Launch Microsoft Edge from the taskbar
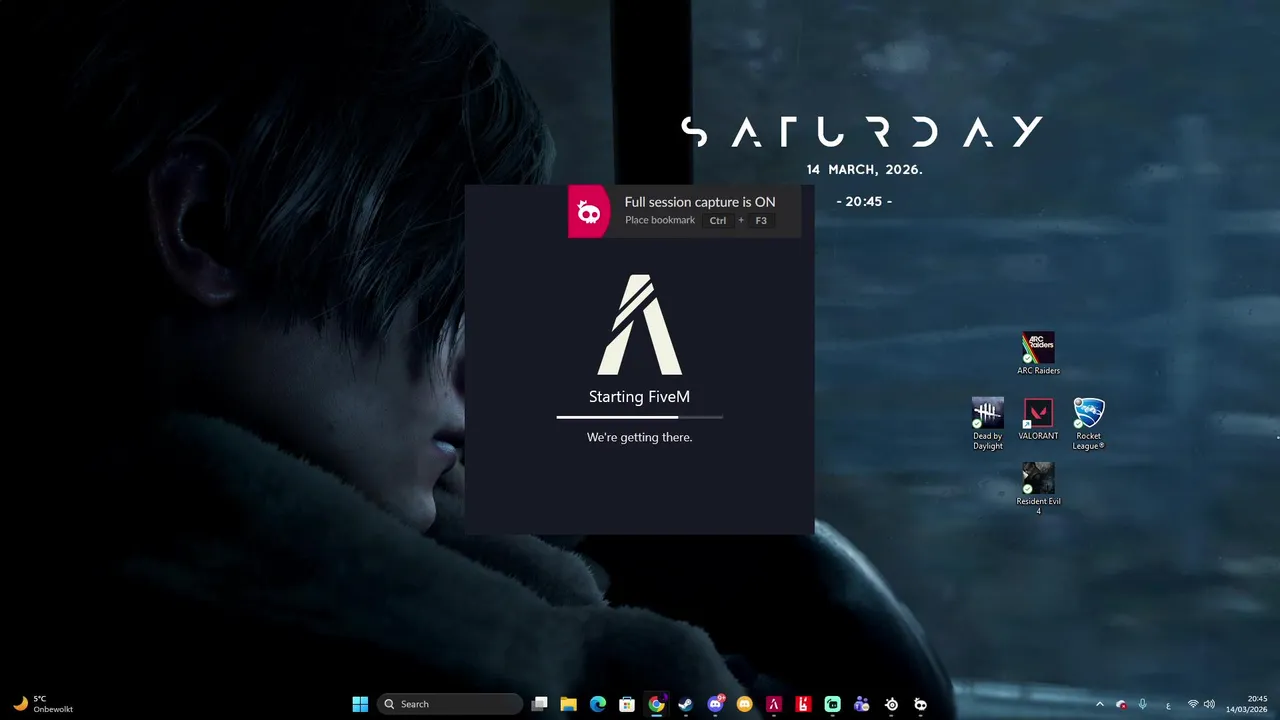 pos(598,704)
